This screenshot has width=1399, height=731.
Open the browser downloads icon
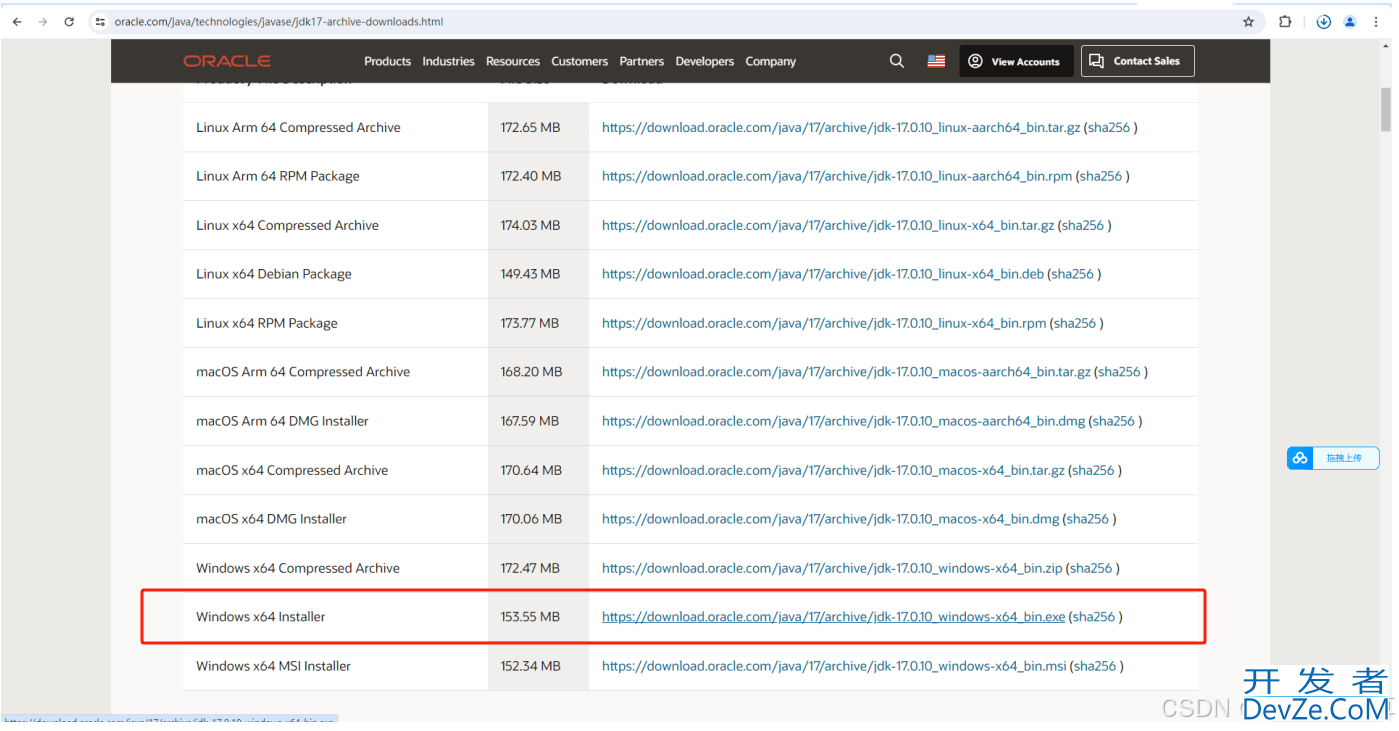[1323, 21]
